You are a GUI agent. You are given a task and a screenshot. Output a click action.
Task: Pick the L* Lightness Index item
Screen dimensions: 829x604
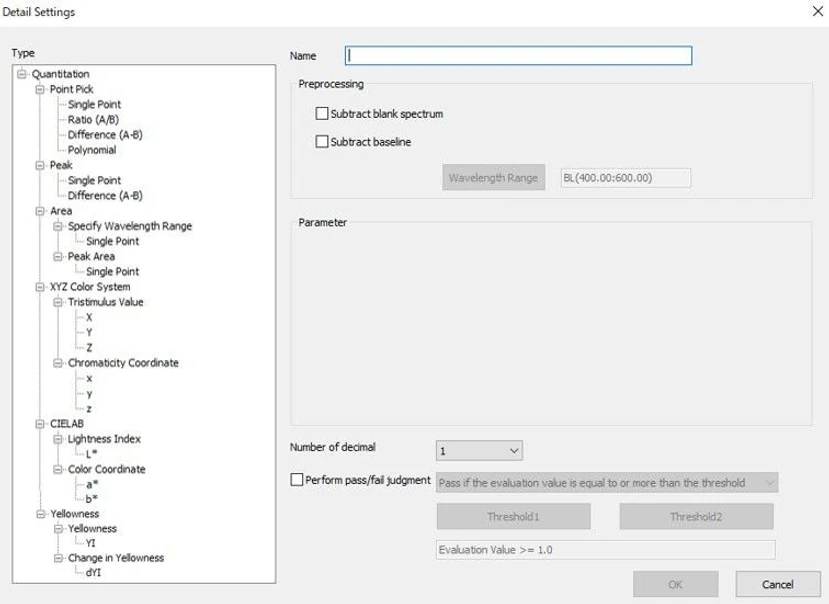click(x=91, y=454)
